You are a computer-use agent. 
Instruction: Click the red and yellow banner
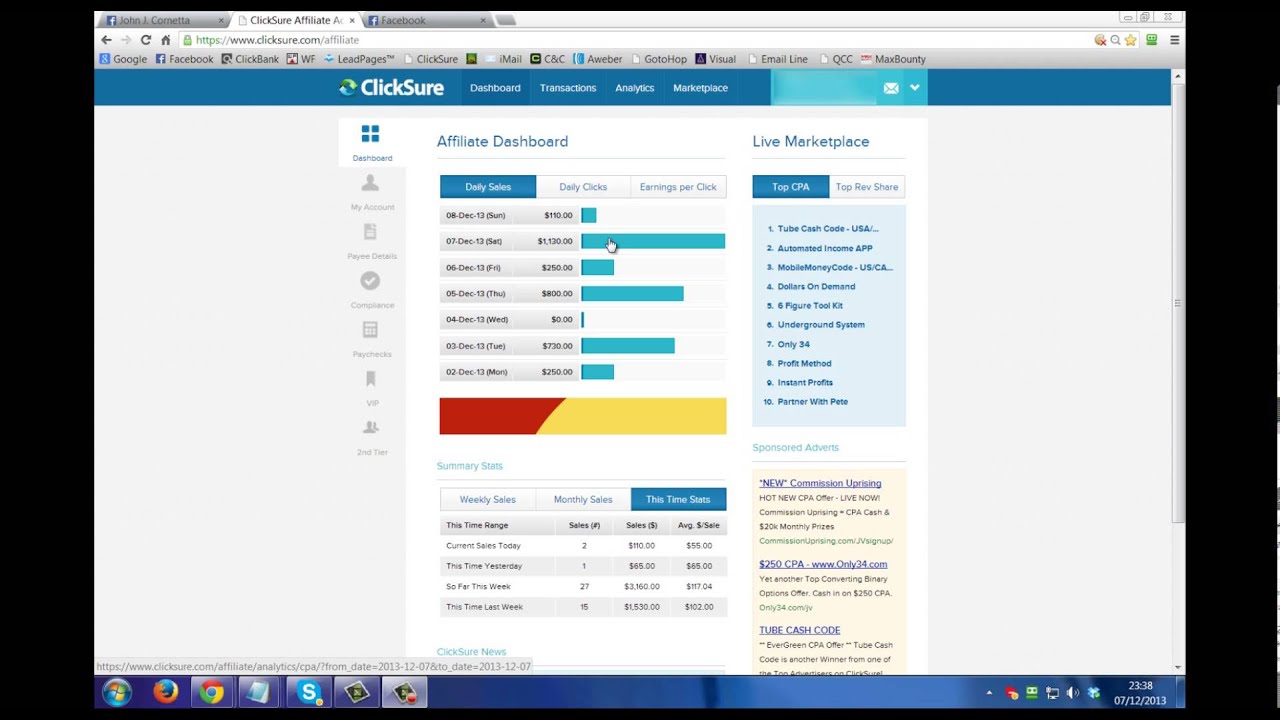click(x=583, y=416)
